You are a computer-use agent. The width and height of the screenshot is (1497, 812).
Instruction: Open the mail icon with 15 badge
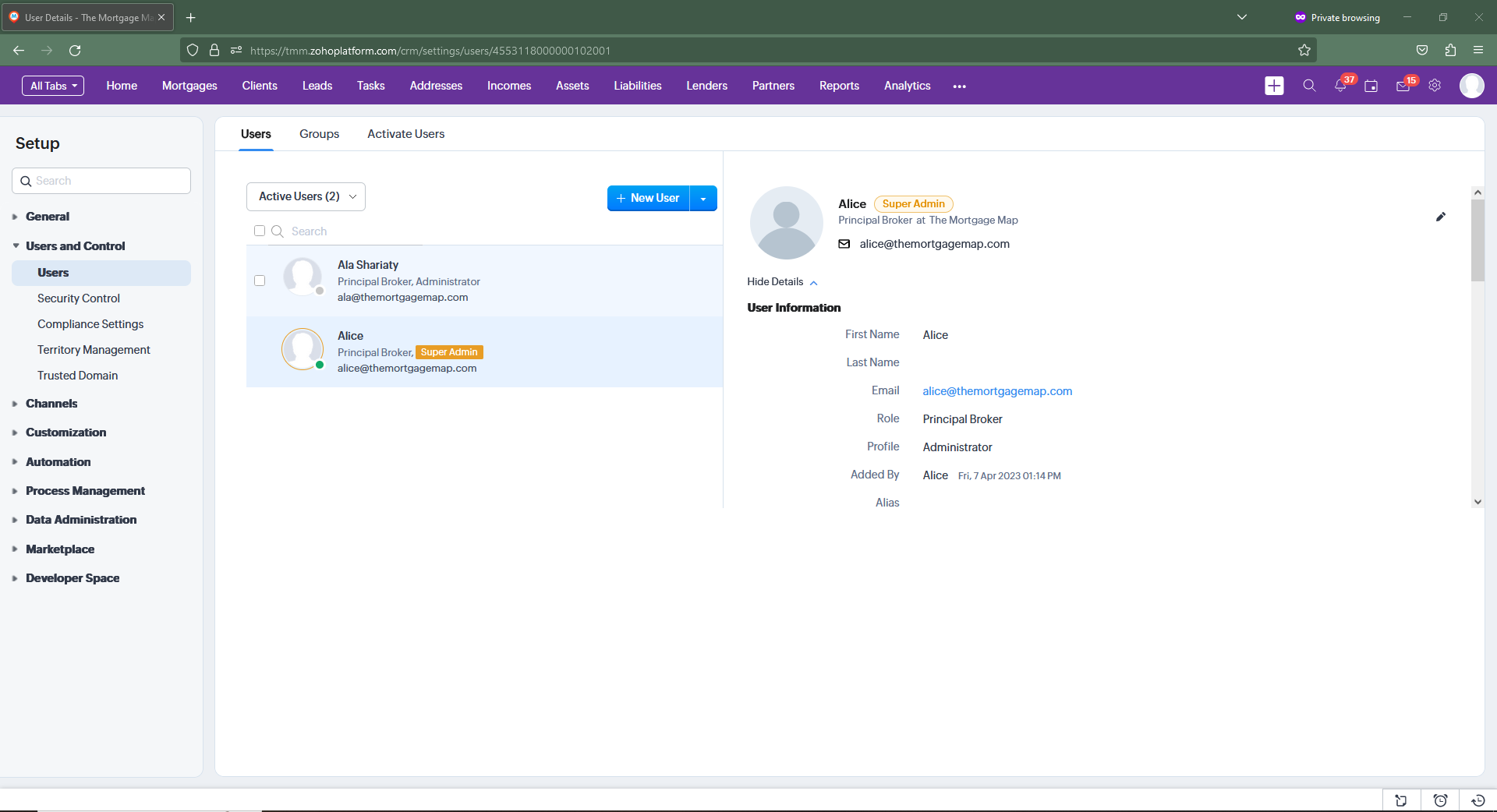pyautogui.click(x=1403, y=86)
